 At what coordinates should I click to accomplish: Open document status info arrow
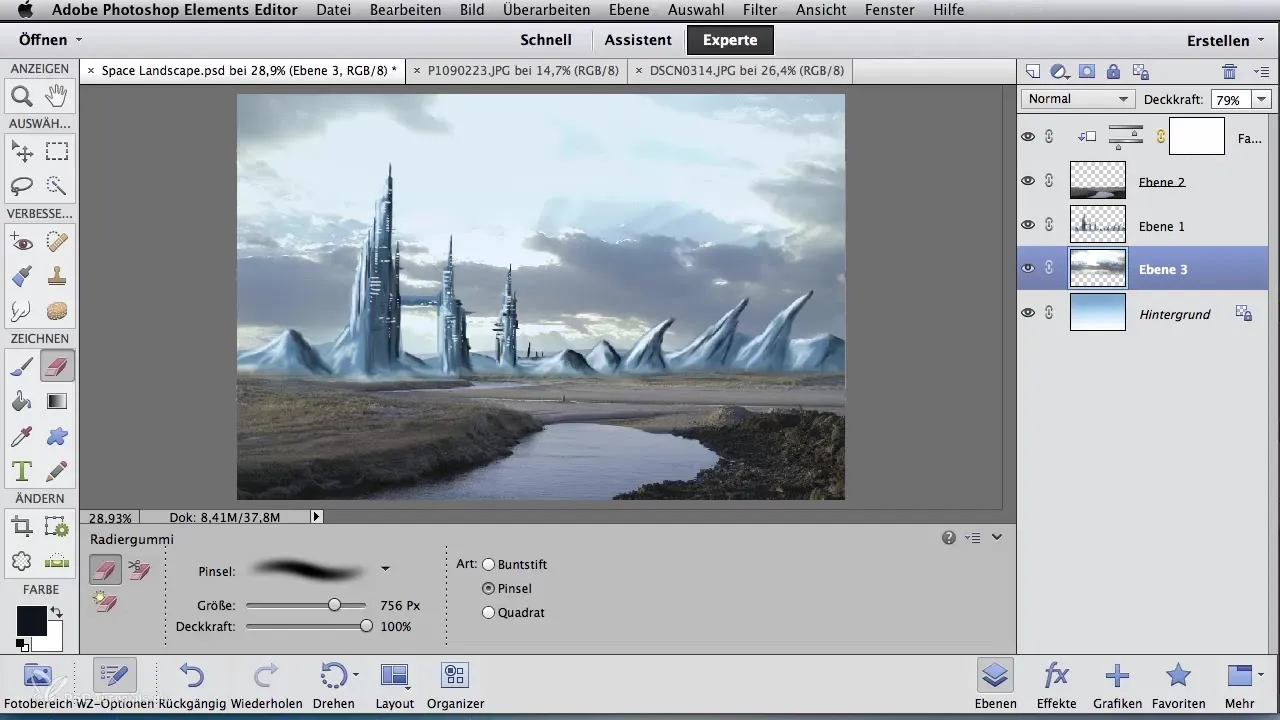pos(317,517)
